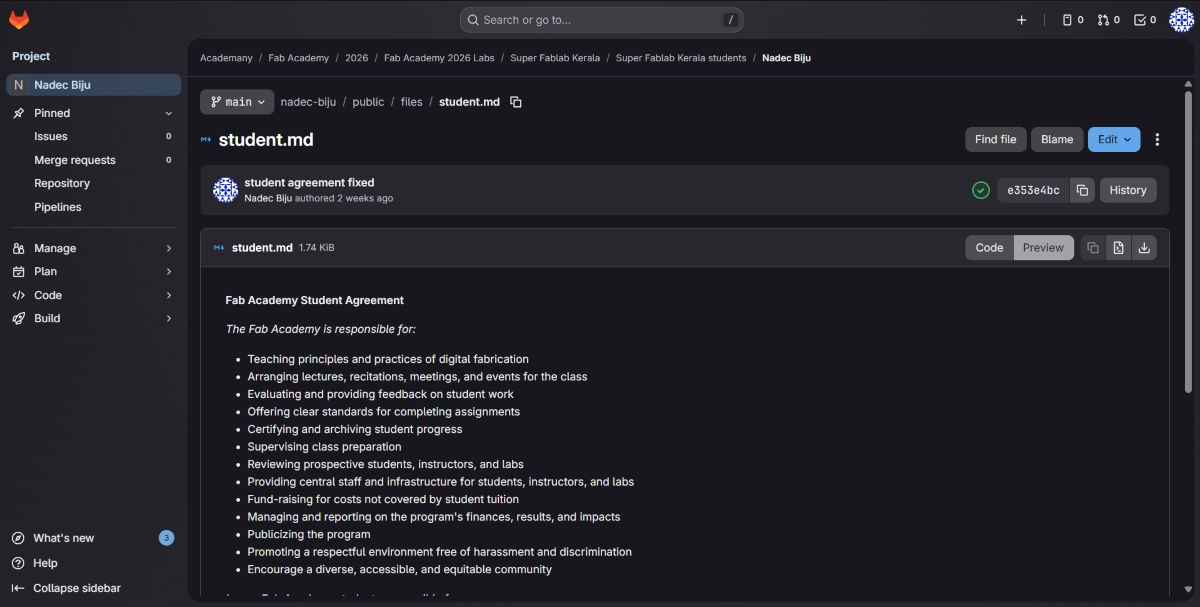Click the pipeline passed status icon

tap(981, 190)
